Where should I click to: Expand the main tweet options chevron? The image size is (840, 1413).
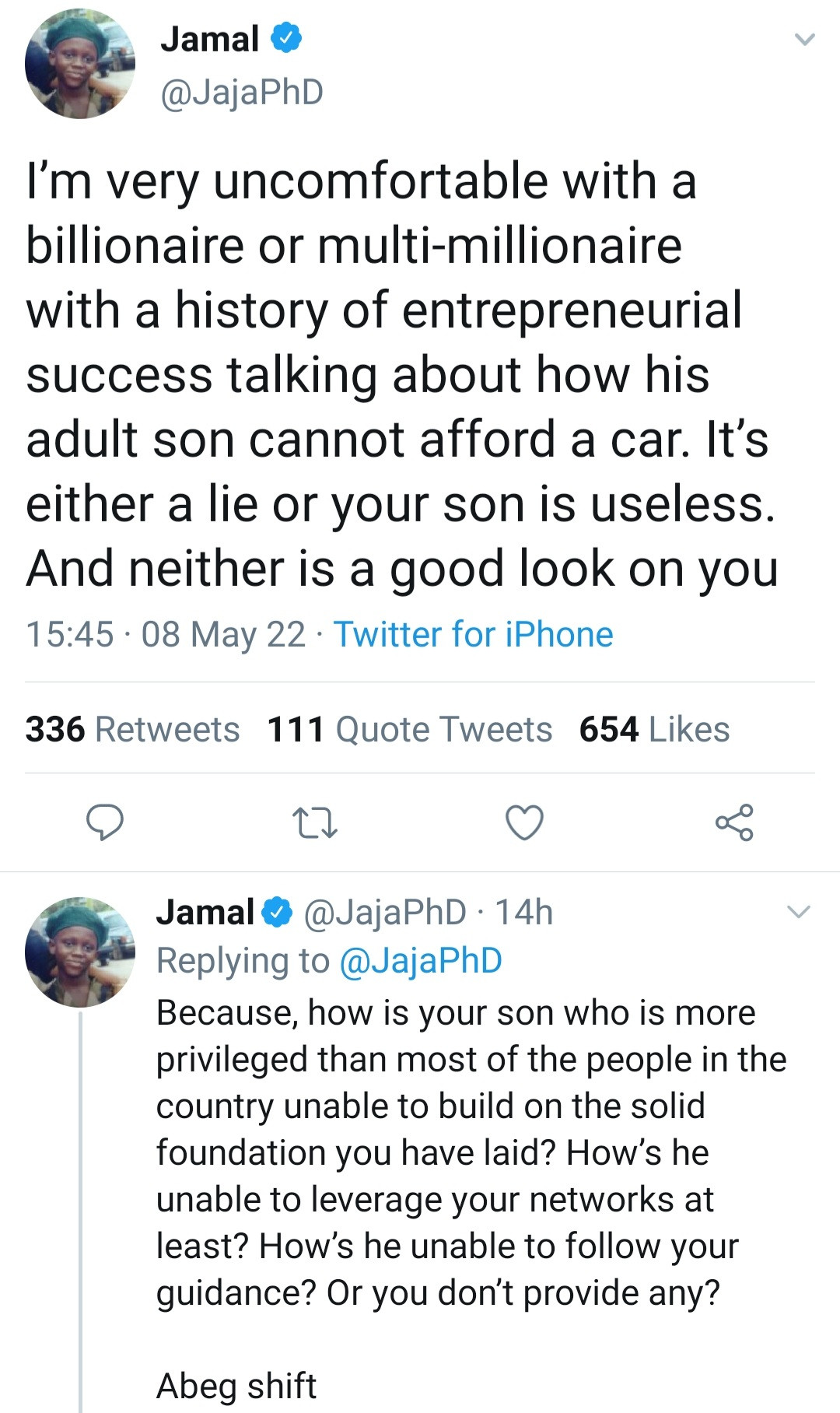804,39
